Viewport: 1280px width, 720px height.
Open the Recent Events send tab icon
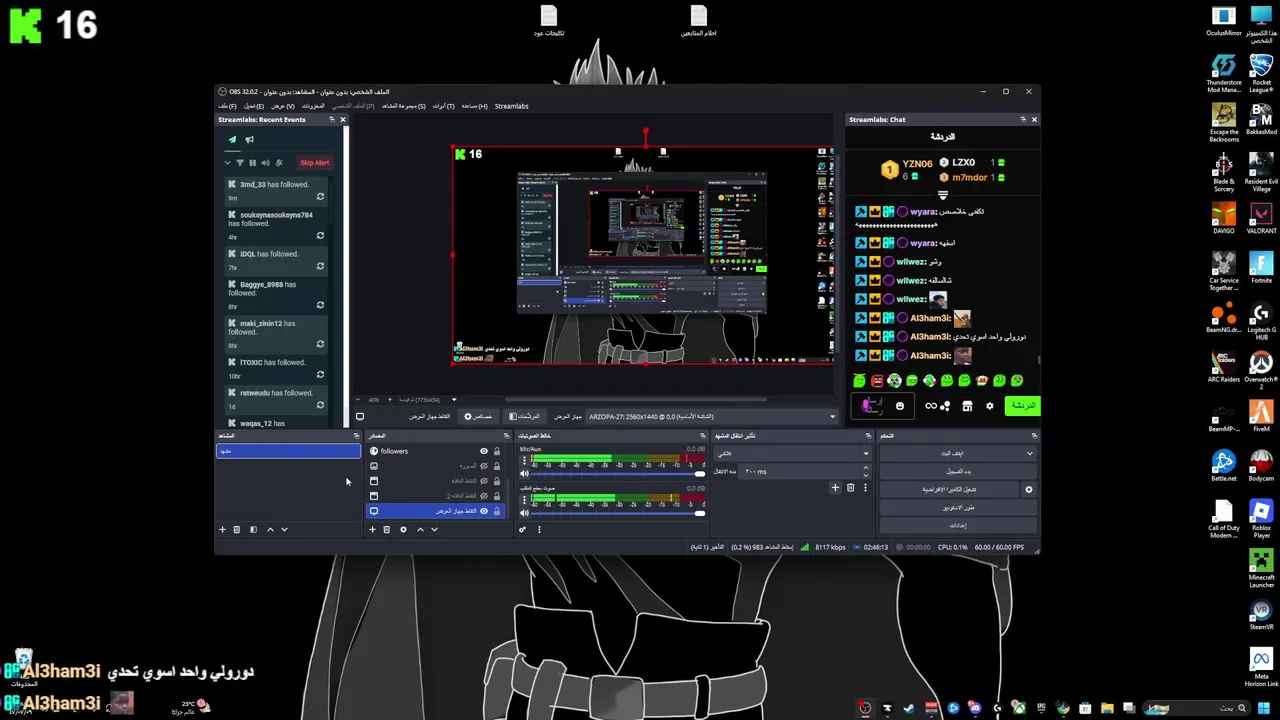[x=232, y=140]
